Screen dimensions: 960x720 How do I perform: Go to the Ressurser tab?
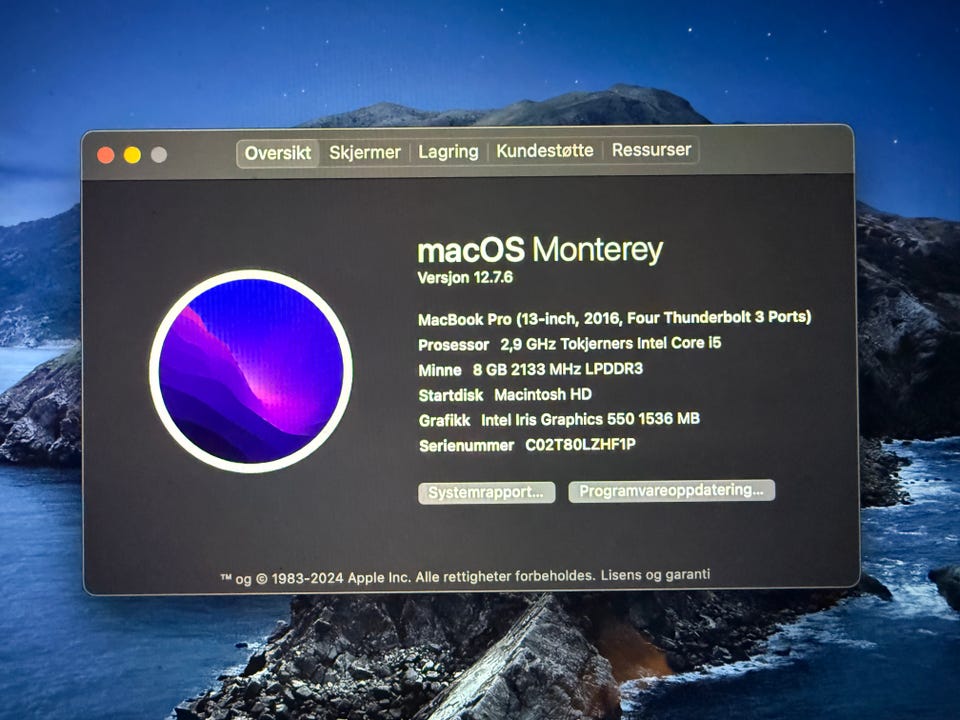click(x=651, y=150)
